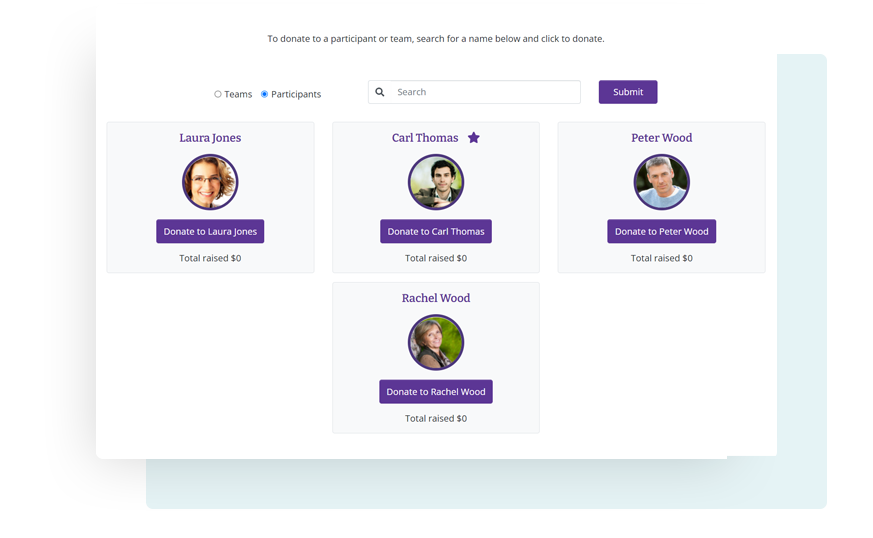Image resolution: width=873 pixels, height=538 pixels.
Task: Click Donate to Peter Wood button
Action: tap(661, 231)
